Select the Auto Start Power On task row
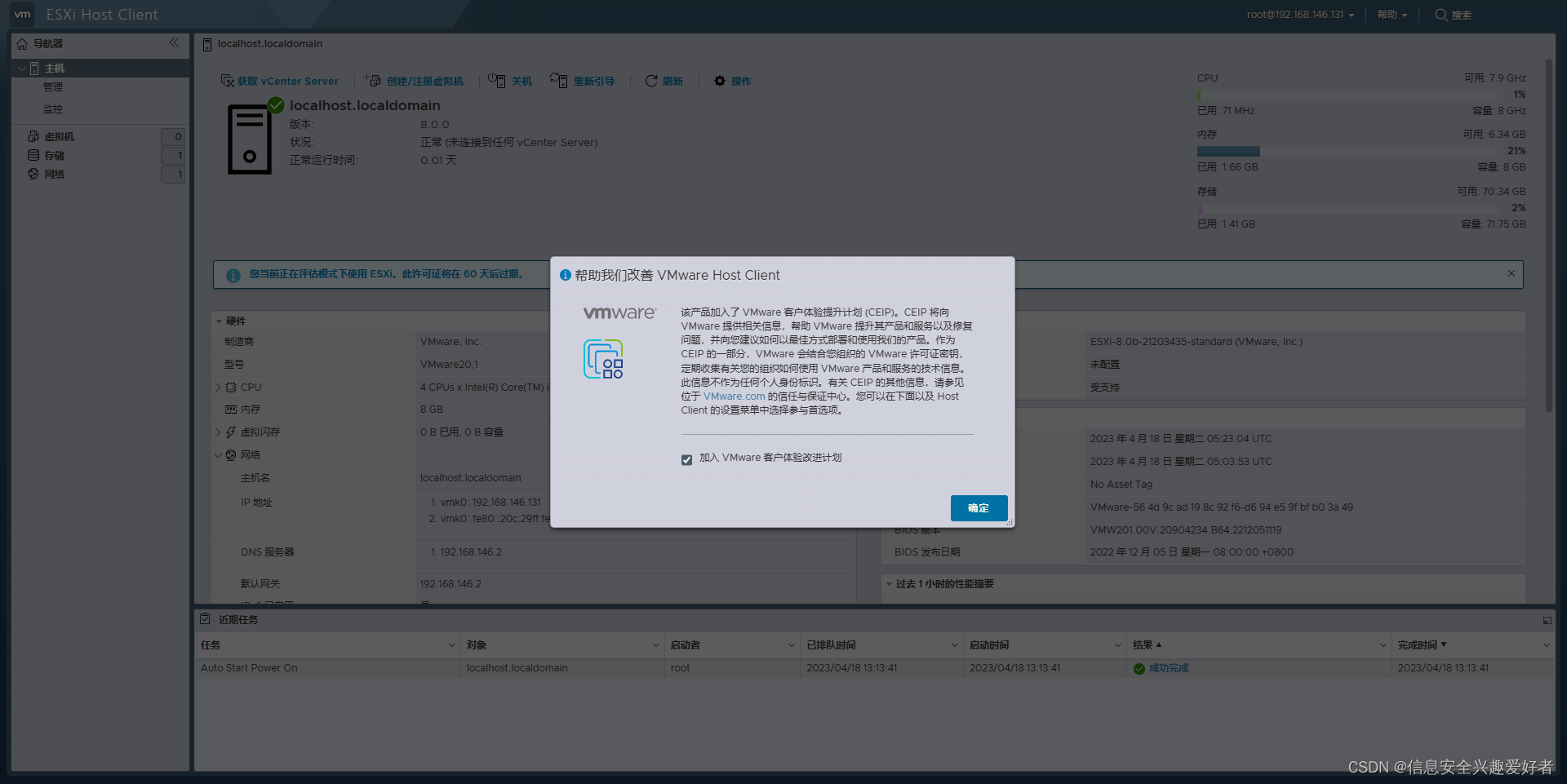1567x784 pixels. pos(874,668)
